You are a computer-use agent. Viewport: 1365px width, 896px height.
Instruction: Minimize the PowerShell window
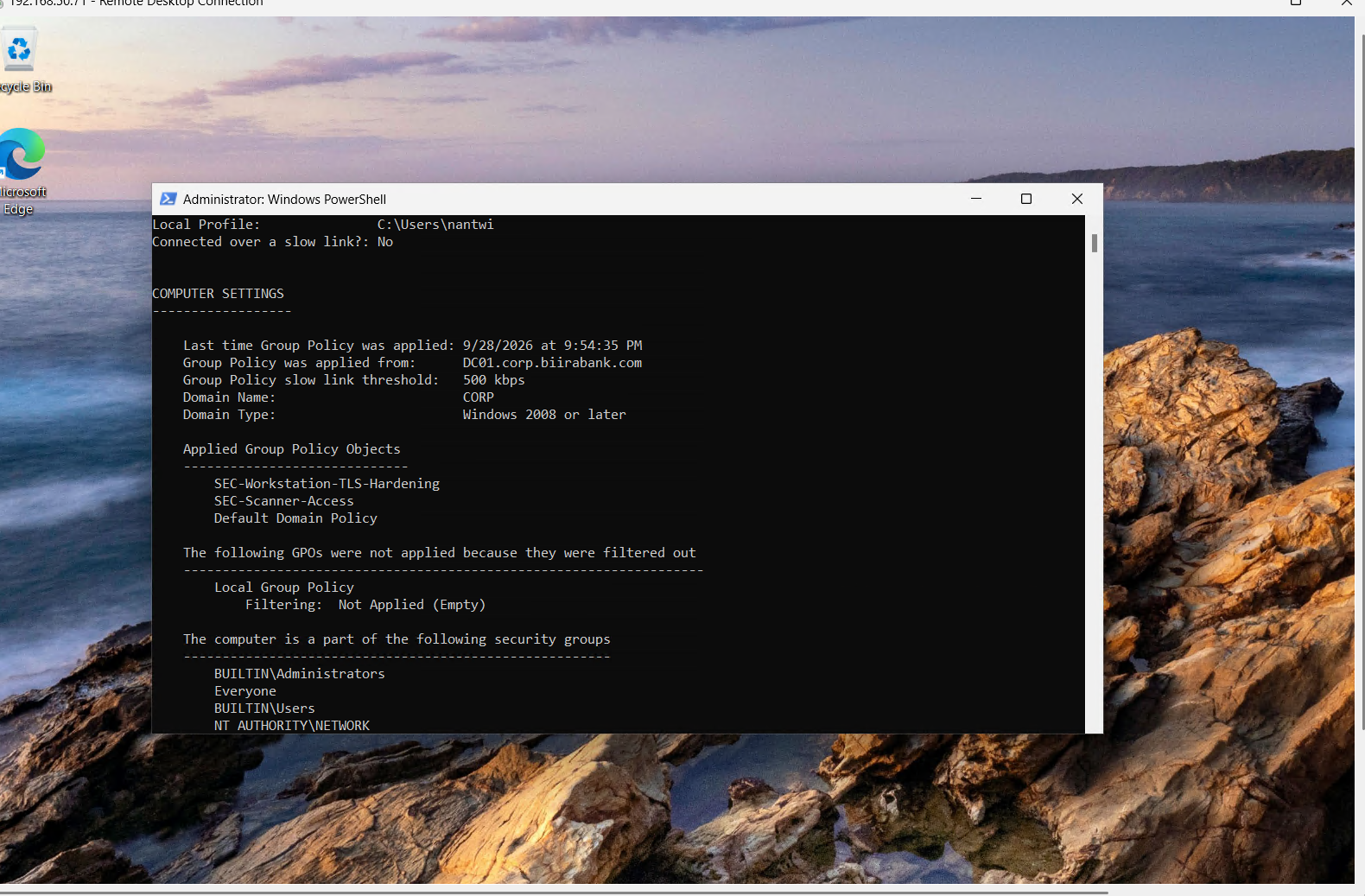pyautogui.click(x=976, y=199)
